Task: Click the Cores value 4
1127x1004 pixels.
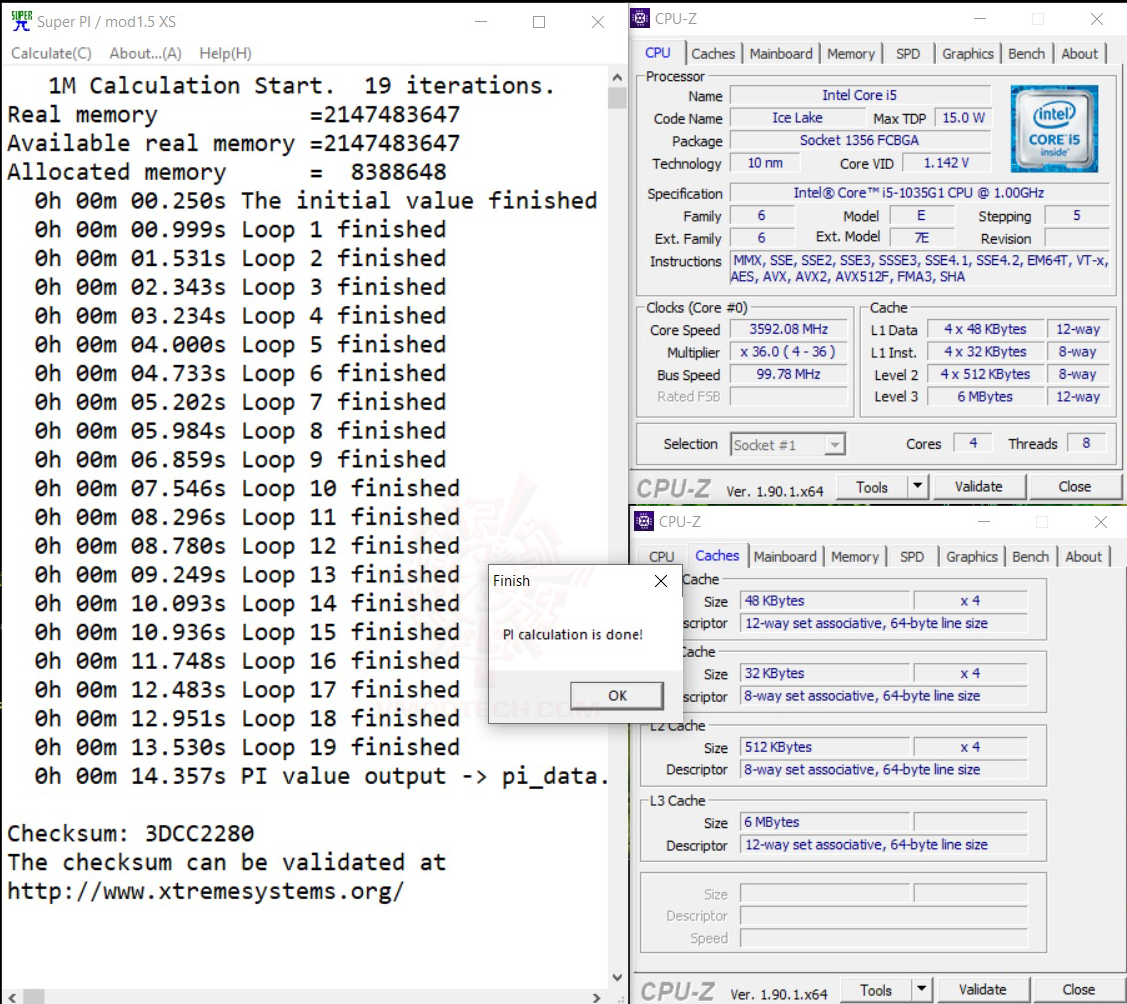Action: 972,443
